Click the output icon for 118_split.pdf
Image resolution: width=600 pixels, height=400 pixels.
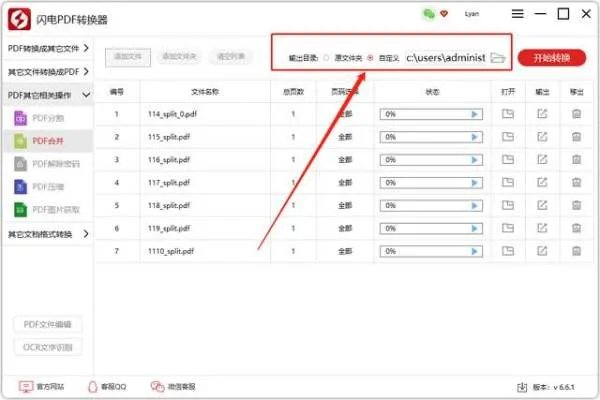click(x=542, y=205)
